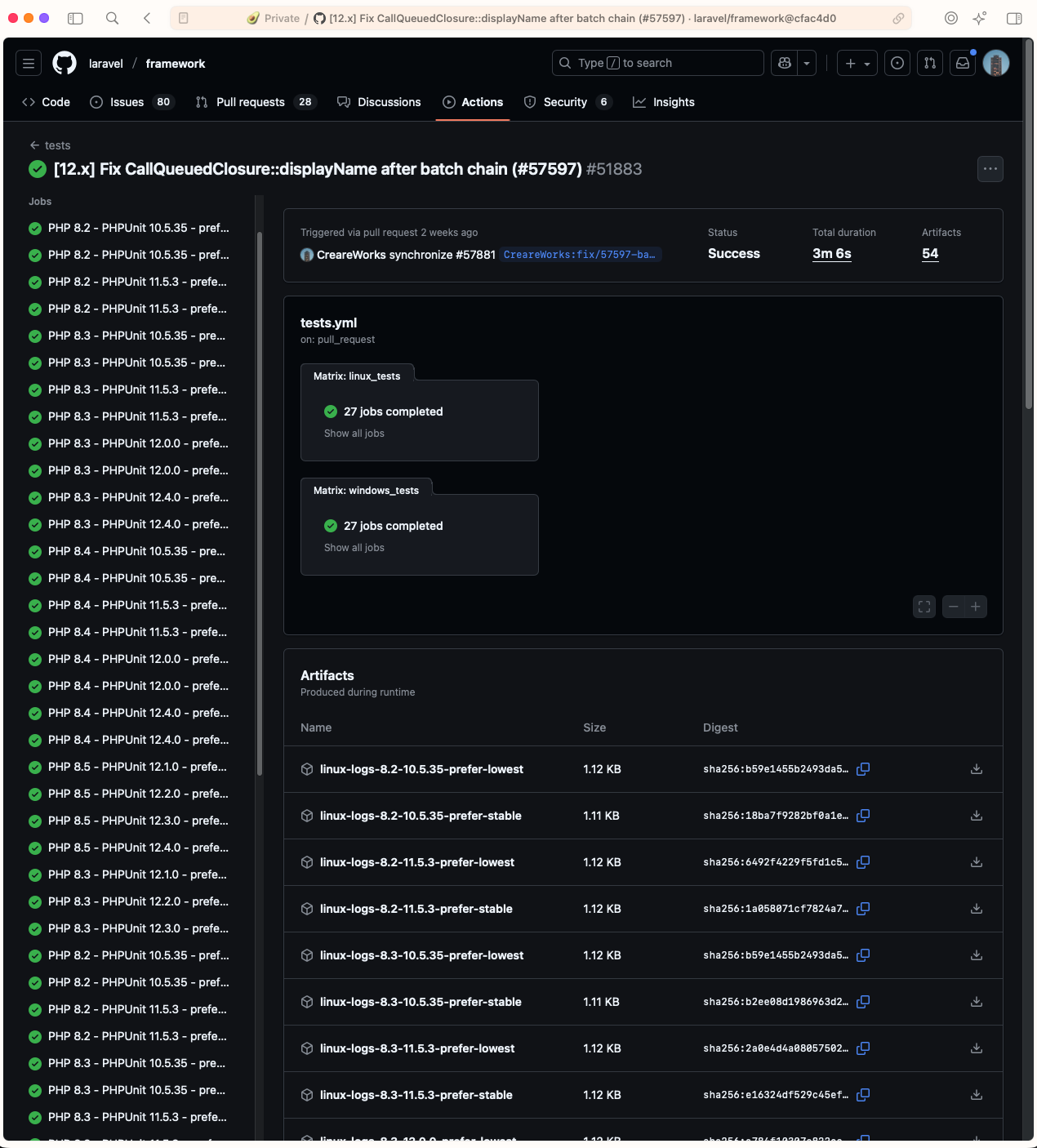Image resolution: width=1037 pixels, height=1148 pixels.
Task: Click the main page vertical scrollbar
Action: [x=1029, y=225]
